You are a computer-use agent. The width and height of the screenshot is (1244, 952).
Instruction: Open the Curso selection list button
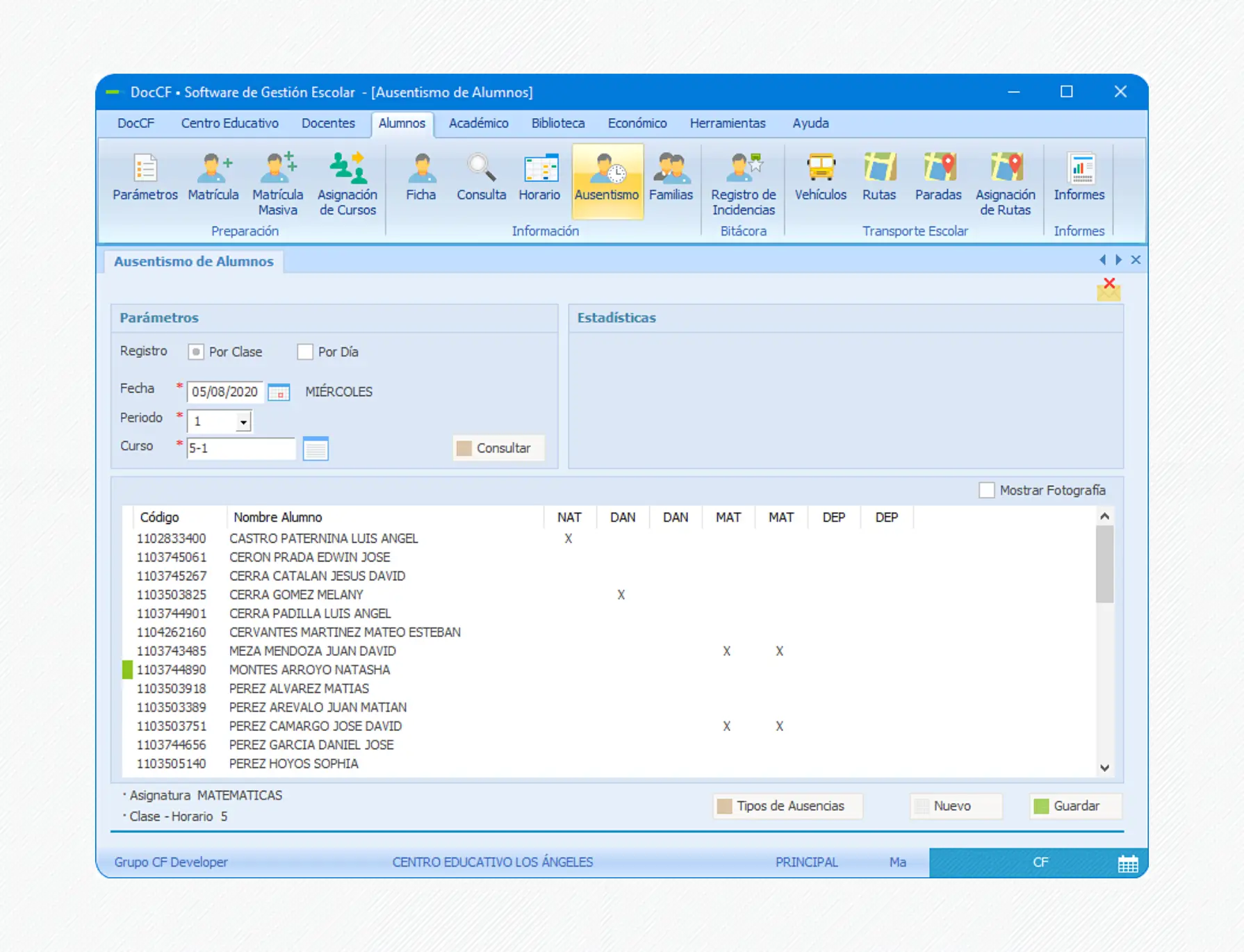point(316,449)
